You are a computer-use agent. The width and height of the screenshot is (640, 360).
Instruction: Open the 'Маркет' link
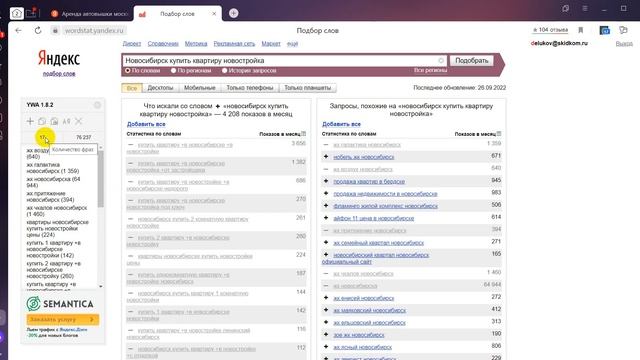point(271,44)
